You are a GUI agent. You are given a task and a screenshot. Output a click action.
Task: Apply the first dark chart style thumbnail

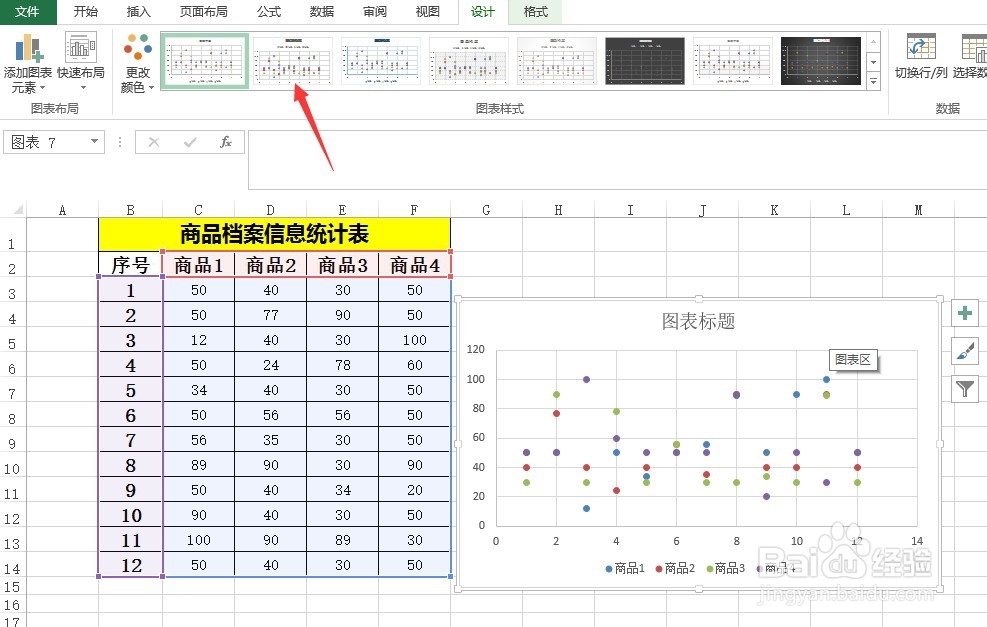pyautogui.click(x=645, y=61)
